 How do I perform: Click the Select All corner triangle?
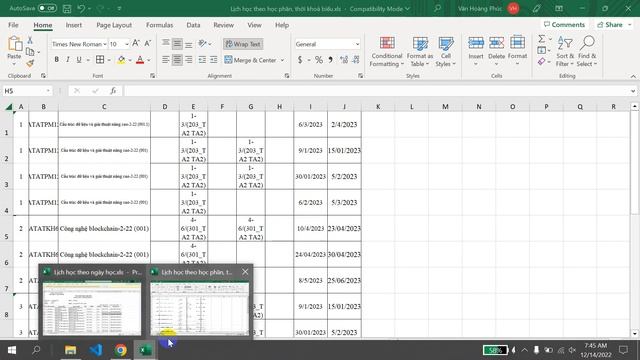[8, 107]
